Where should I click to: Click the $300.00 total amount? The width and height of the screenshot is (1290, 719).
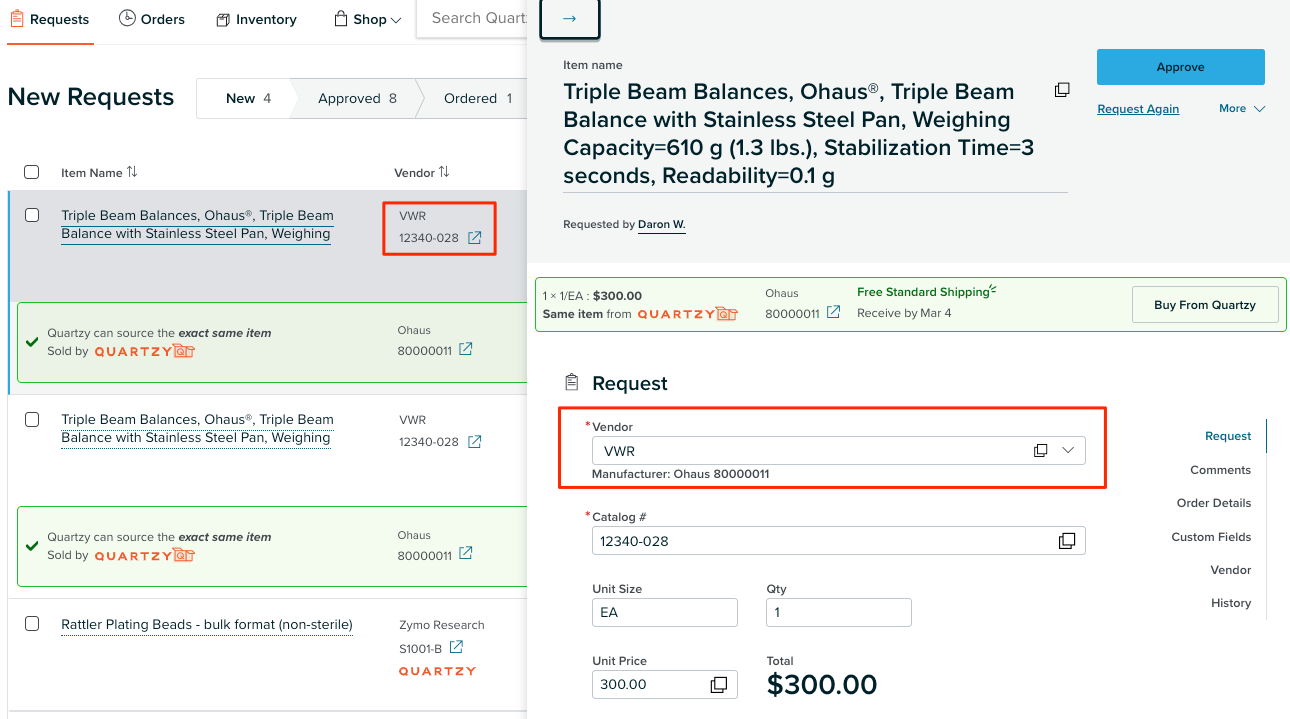[822, 685]
